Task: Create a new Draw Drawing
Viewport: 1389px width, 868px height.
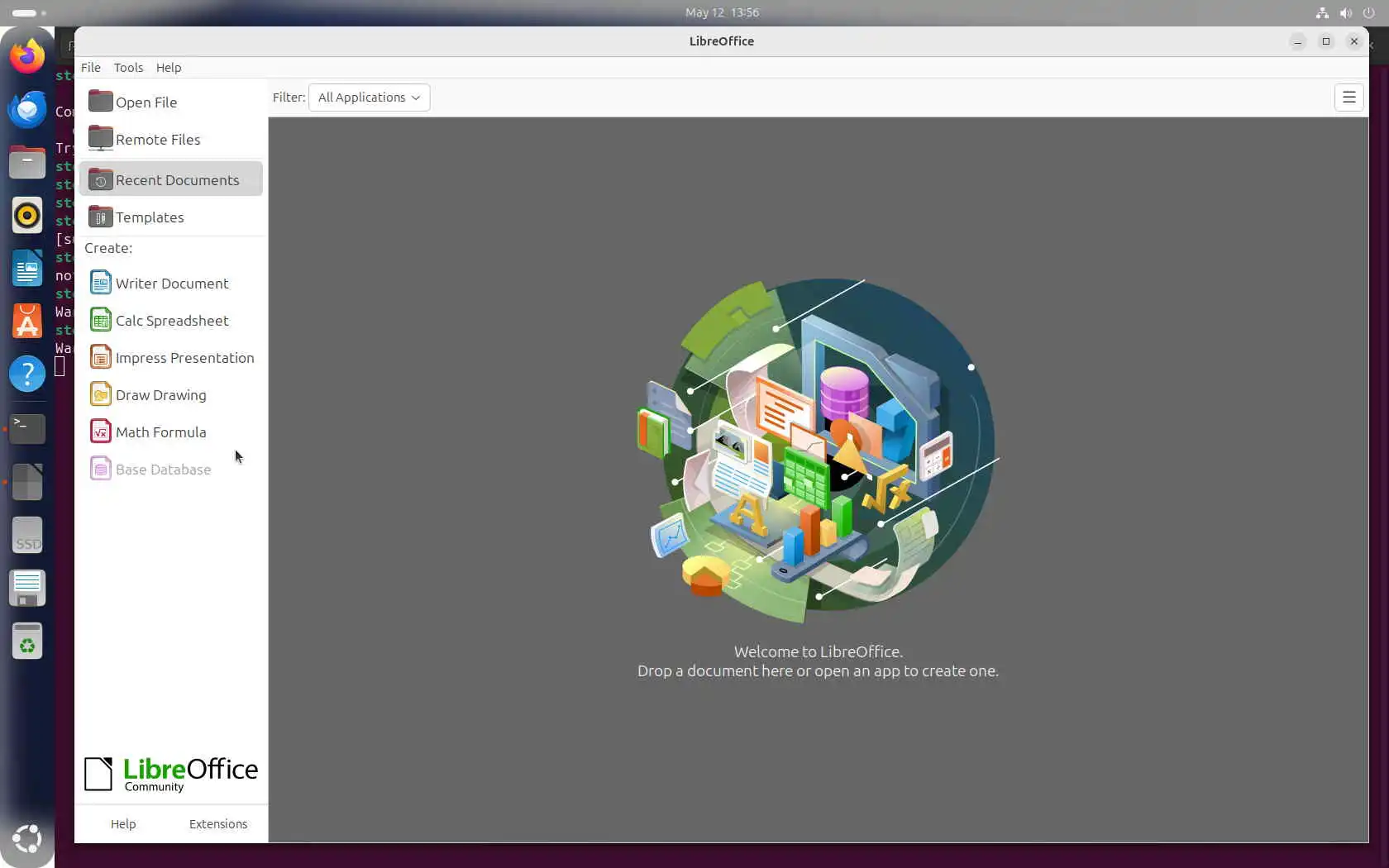Action: (171, 394)
